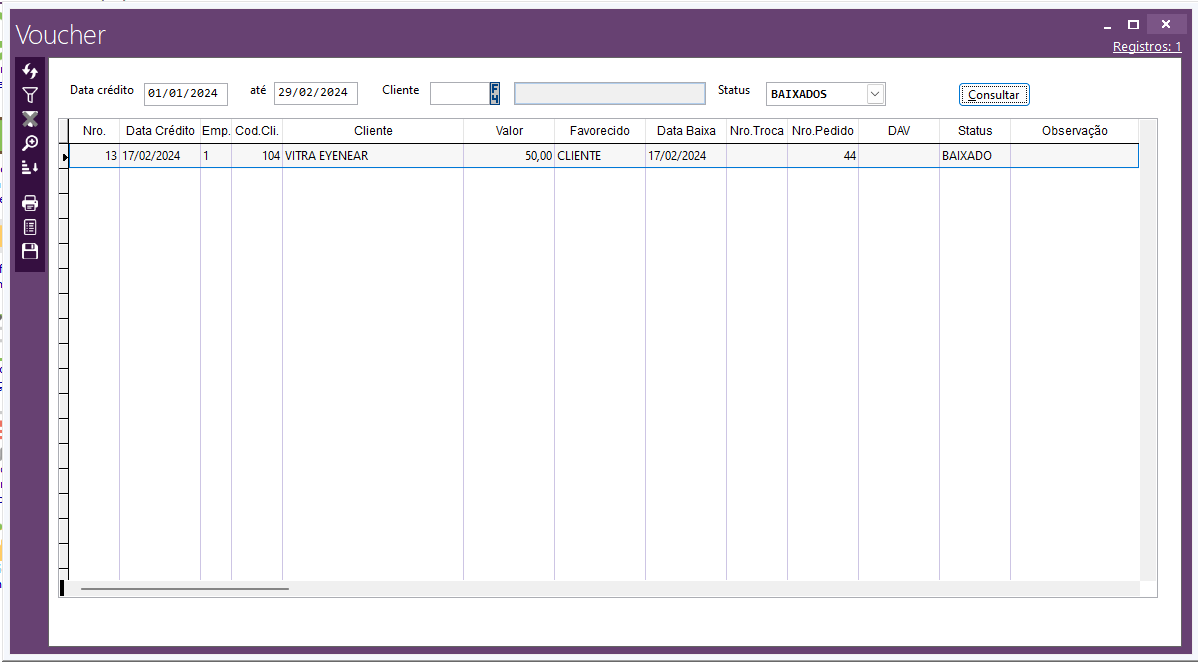The image size is (1198, 662).
Task: Click the clear filter X icon
Action: tap(30, 119)
